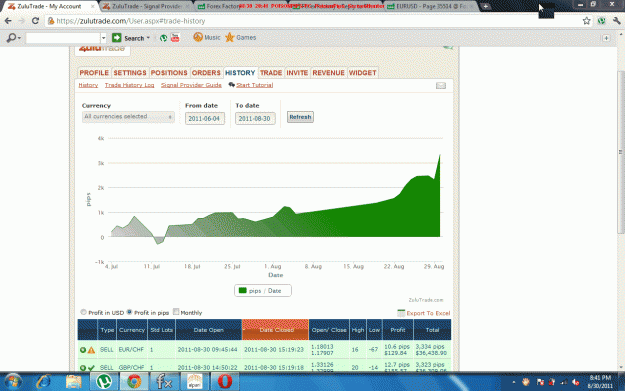
Task: Switch to Chrome taskbar icon
Action: pos(134,382)
